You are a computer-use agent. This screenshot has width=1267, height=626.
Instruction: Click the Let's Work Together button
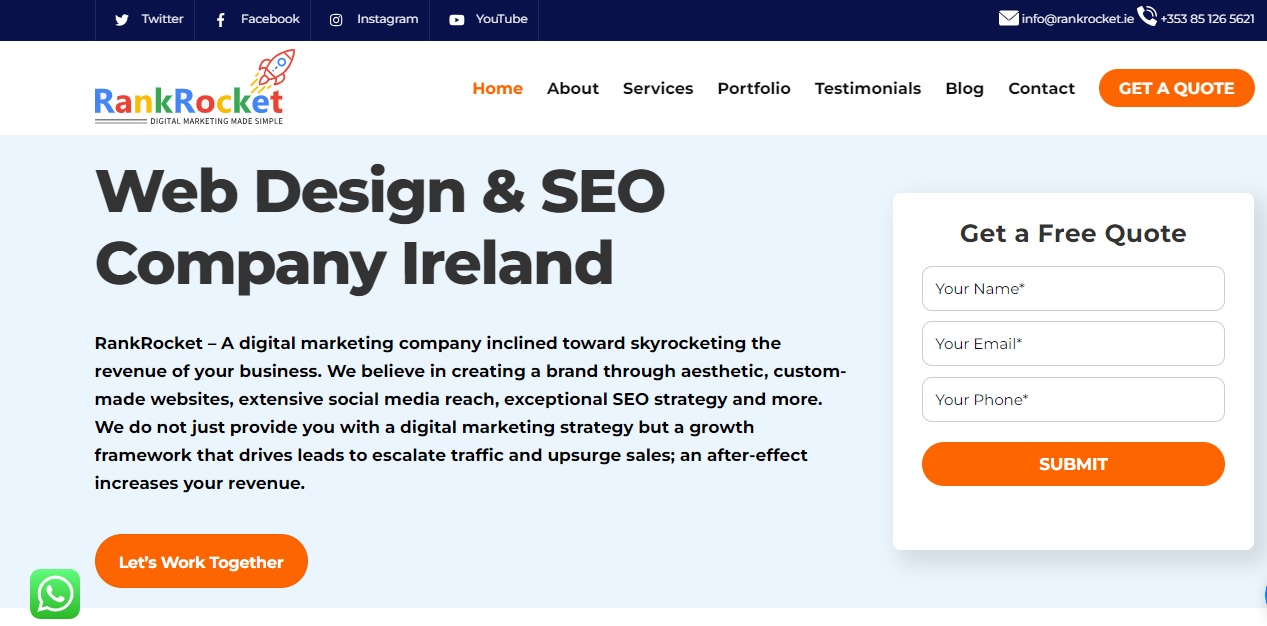point(201,562)
